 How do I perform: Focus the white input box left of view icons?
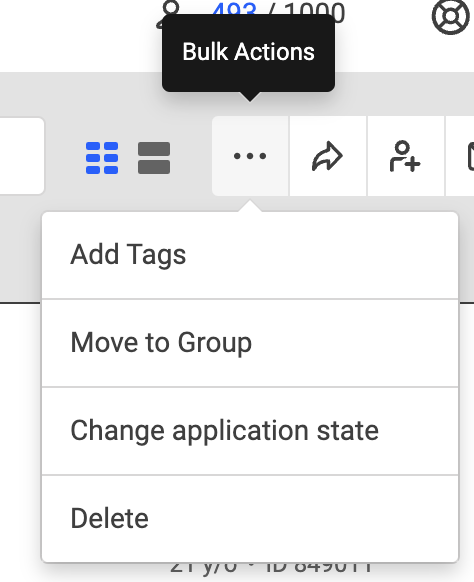[x=20, y=156]
